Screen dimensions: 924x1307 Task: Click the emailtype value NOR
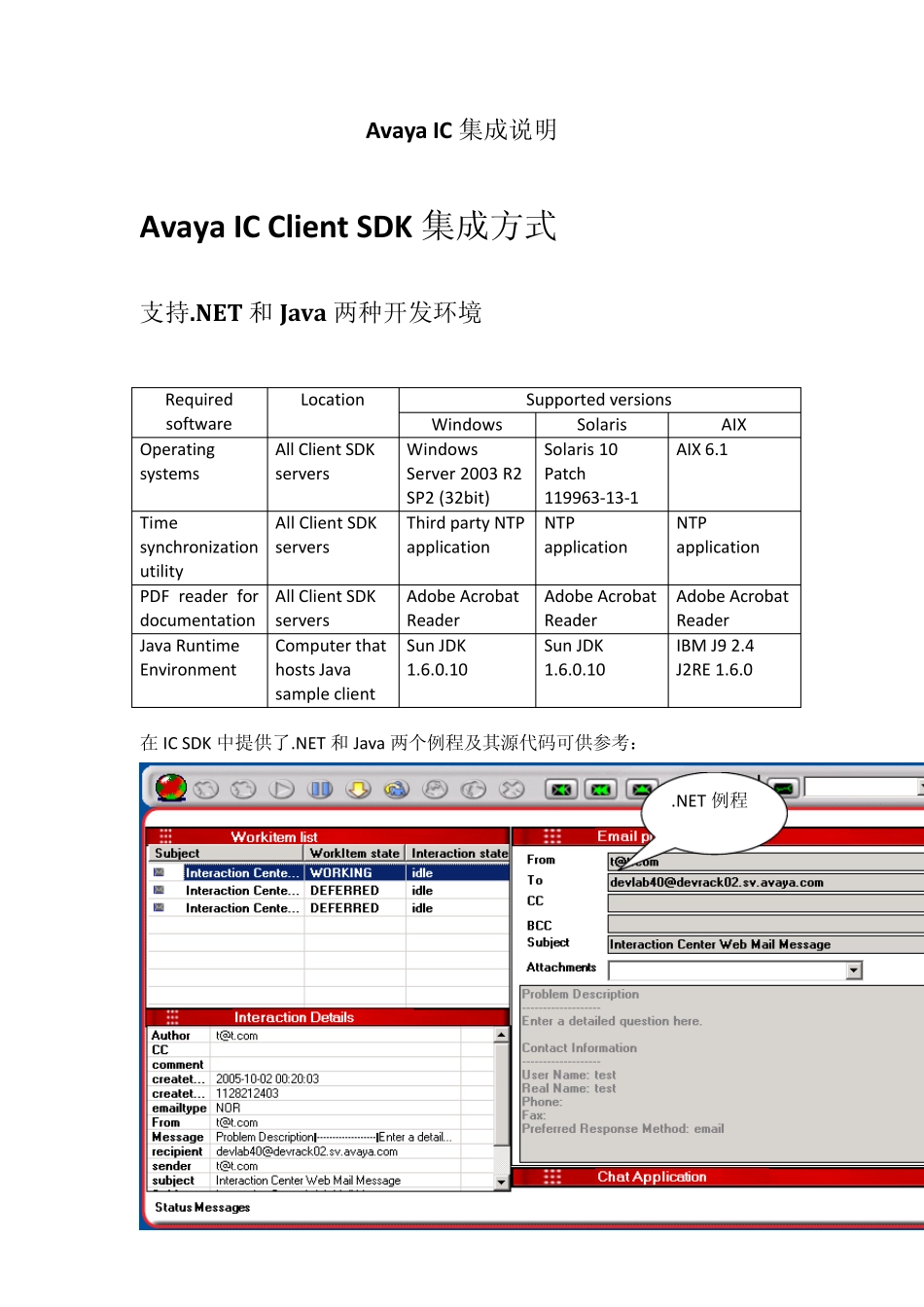[x=228, y=1108]
